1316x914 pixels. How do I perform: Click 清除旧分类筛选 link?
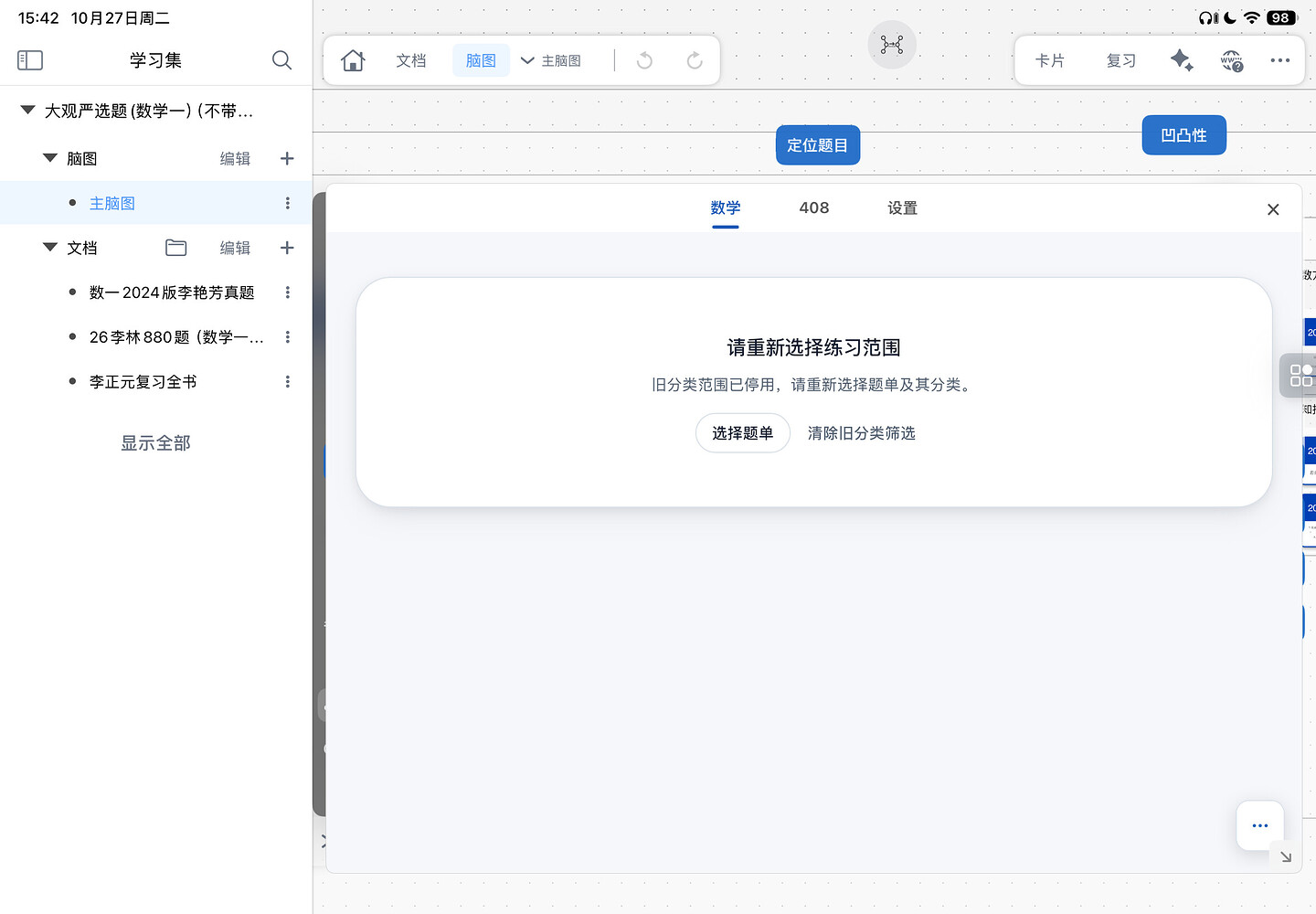point(862,433)
